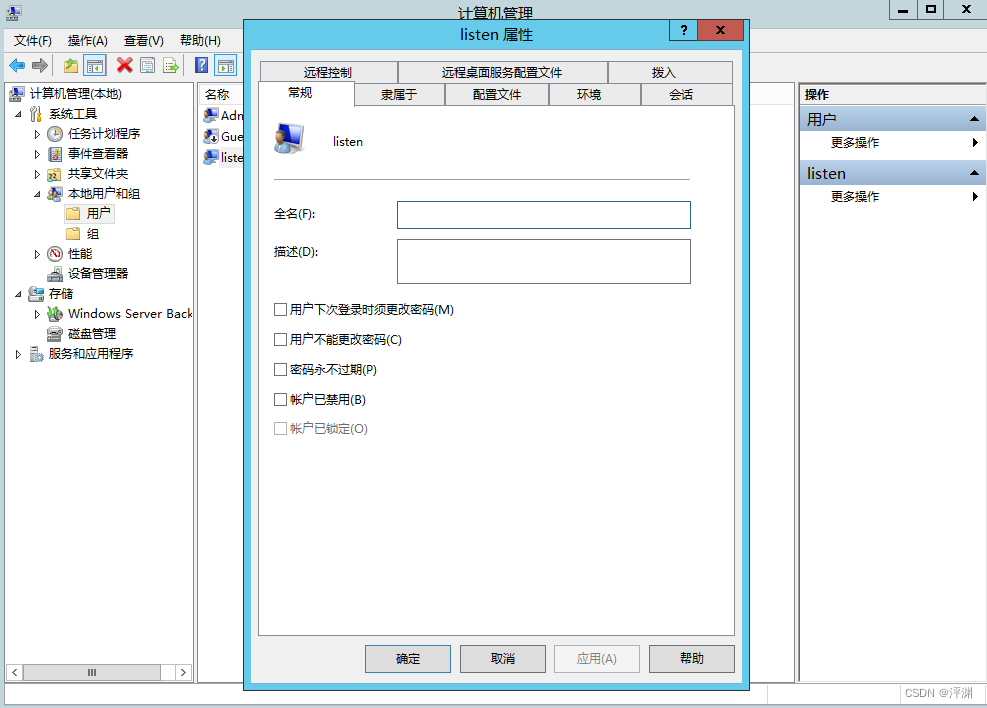
Task: Click the 用户 folder icon in tree
Action: pos(74,214)
